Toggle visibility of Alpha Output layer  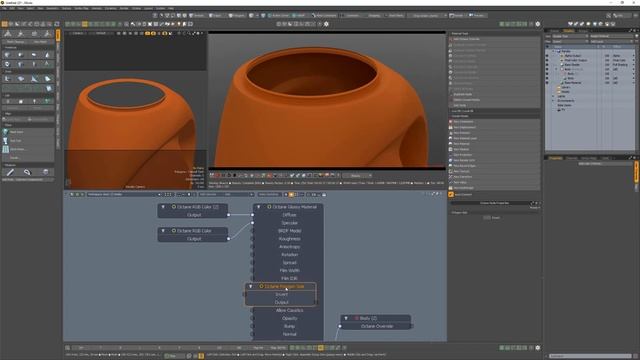pyautogui.click(x=547, y=56)
